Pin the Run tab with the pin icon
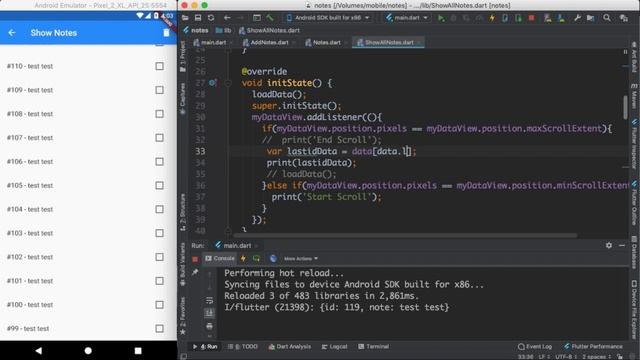The height and width of the screenshot is (360, 640). [x=195, y=272]
